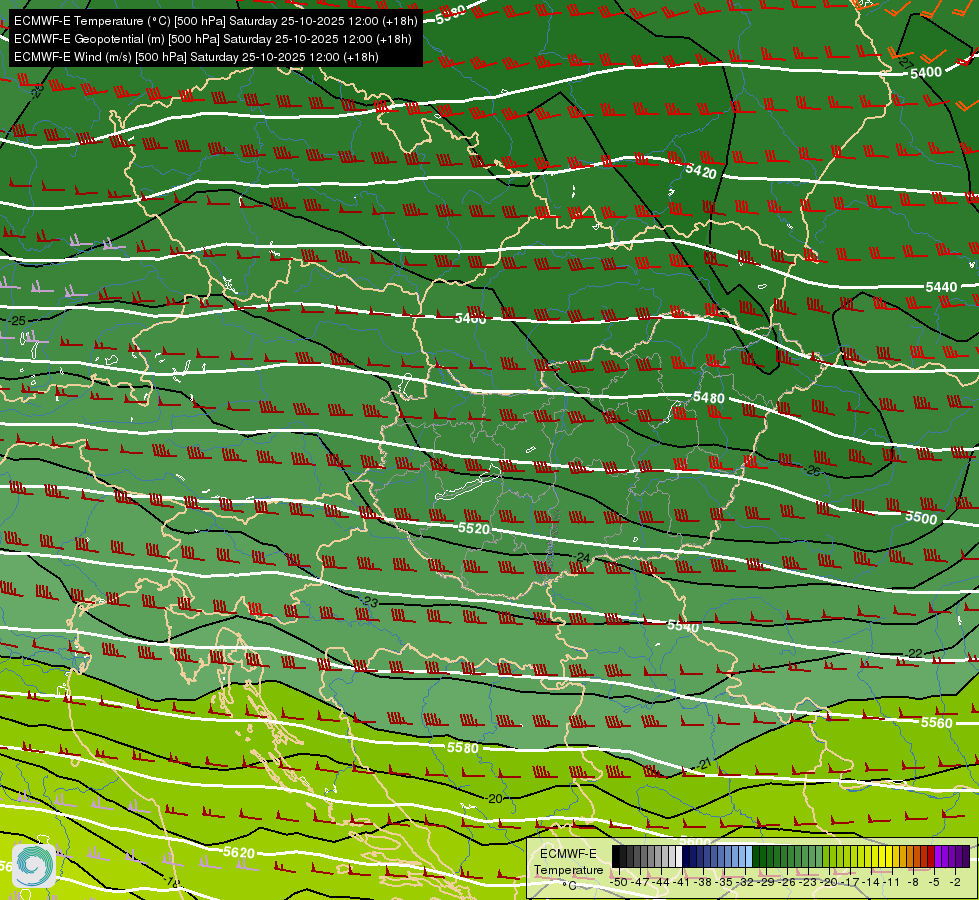Click the -27 isotherm label on the map

pyautogui.click(x=905, y=61)
